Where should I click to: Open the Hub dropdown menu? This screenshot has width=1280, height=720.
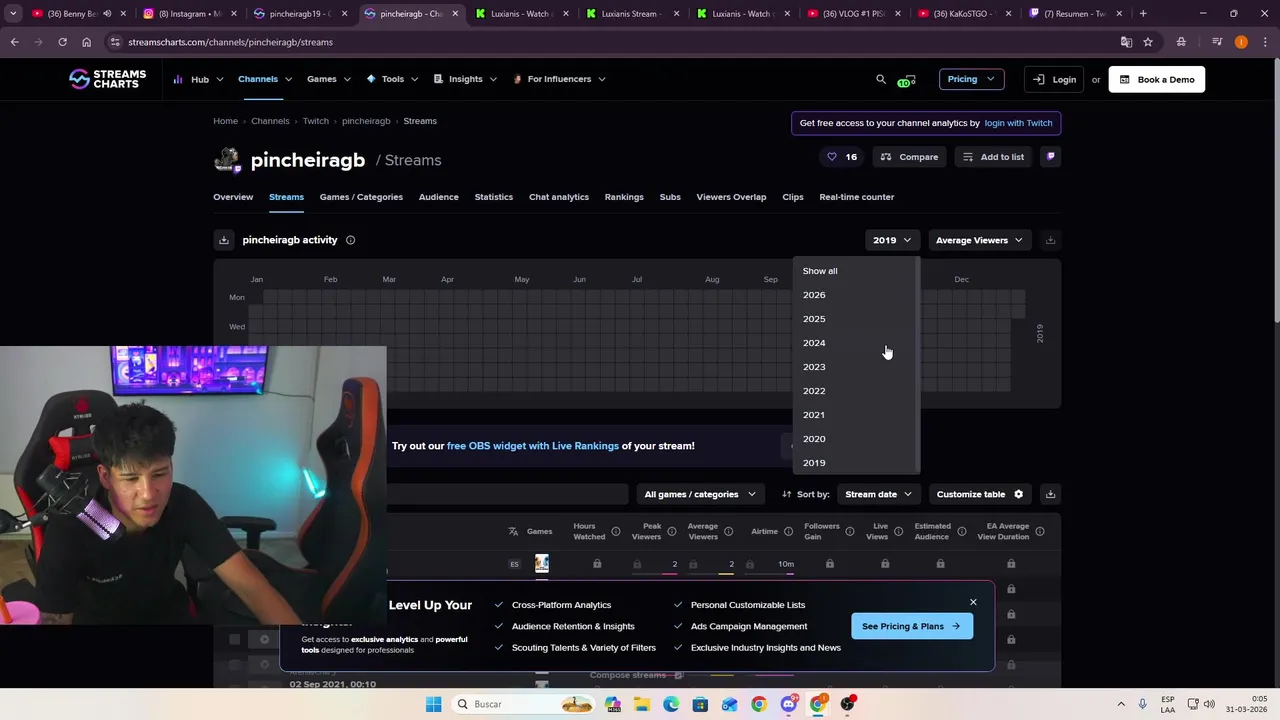199,79
